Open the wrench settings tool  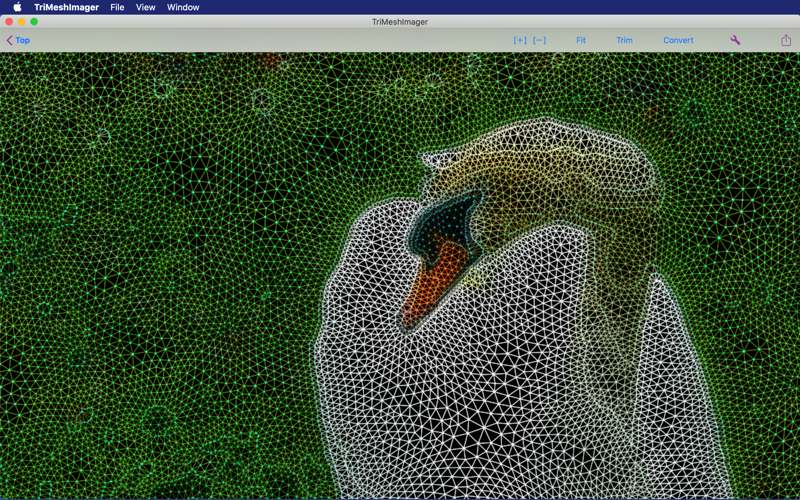tap(735, 40)
